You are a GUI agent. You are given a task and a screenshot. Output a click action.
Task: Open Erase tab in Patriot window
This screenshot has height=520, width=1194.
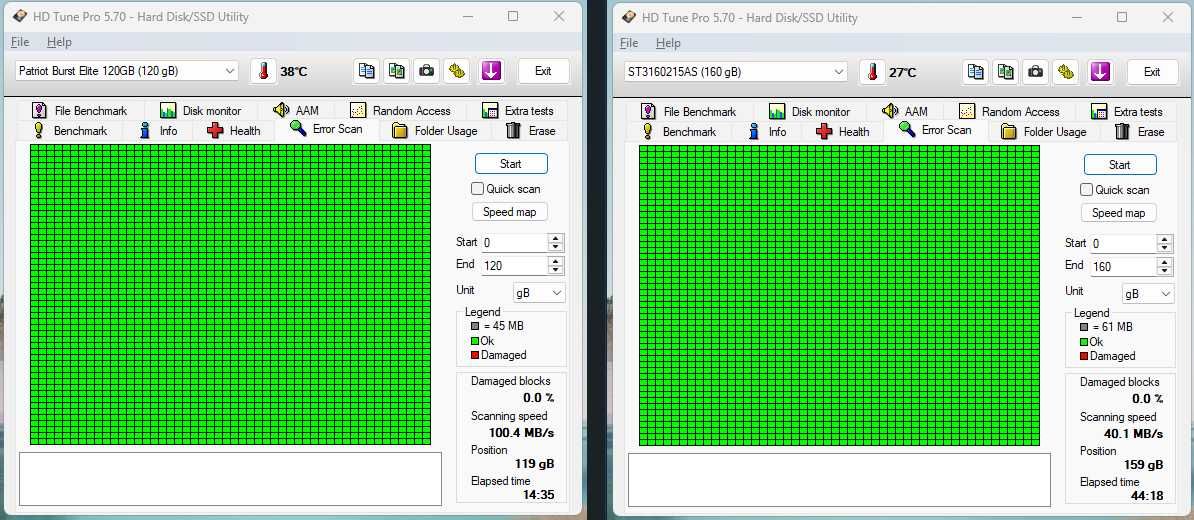(x=531, y=131)
